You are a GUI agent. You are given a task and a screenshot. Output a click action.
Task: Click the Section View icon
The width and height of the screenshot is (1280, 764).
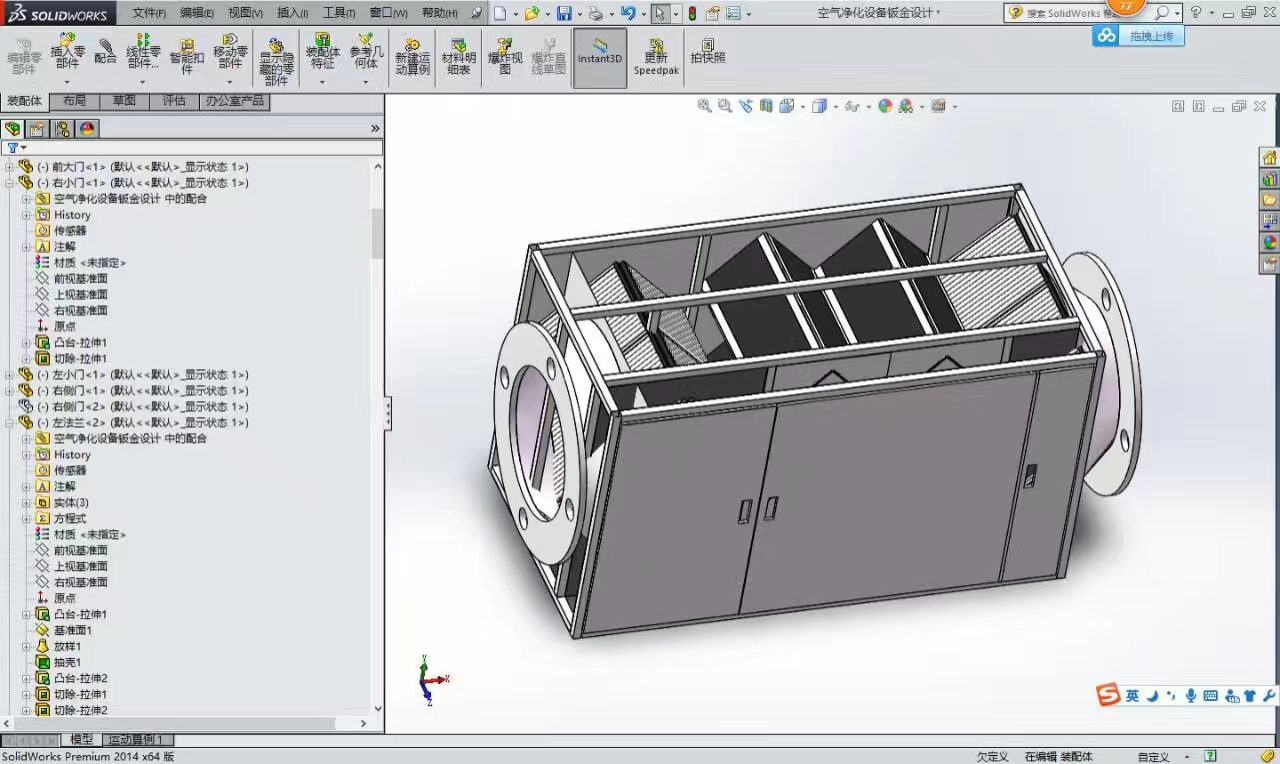(x=766, y=105)
